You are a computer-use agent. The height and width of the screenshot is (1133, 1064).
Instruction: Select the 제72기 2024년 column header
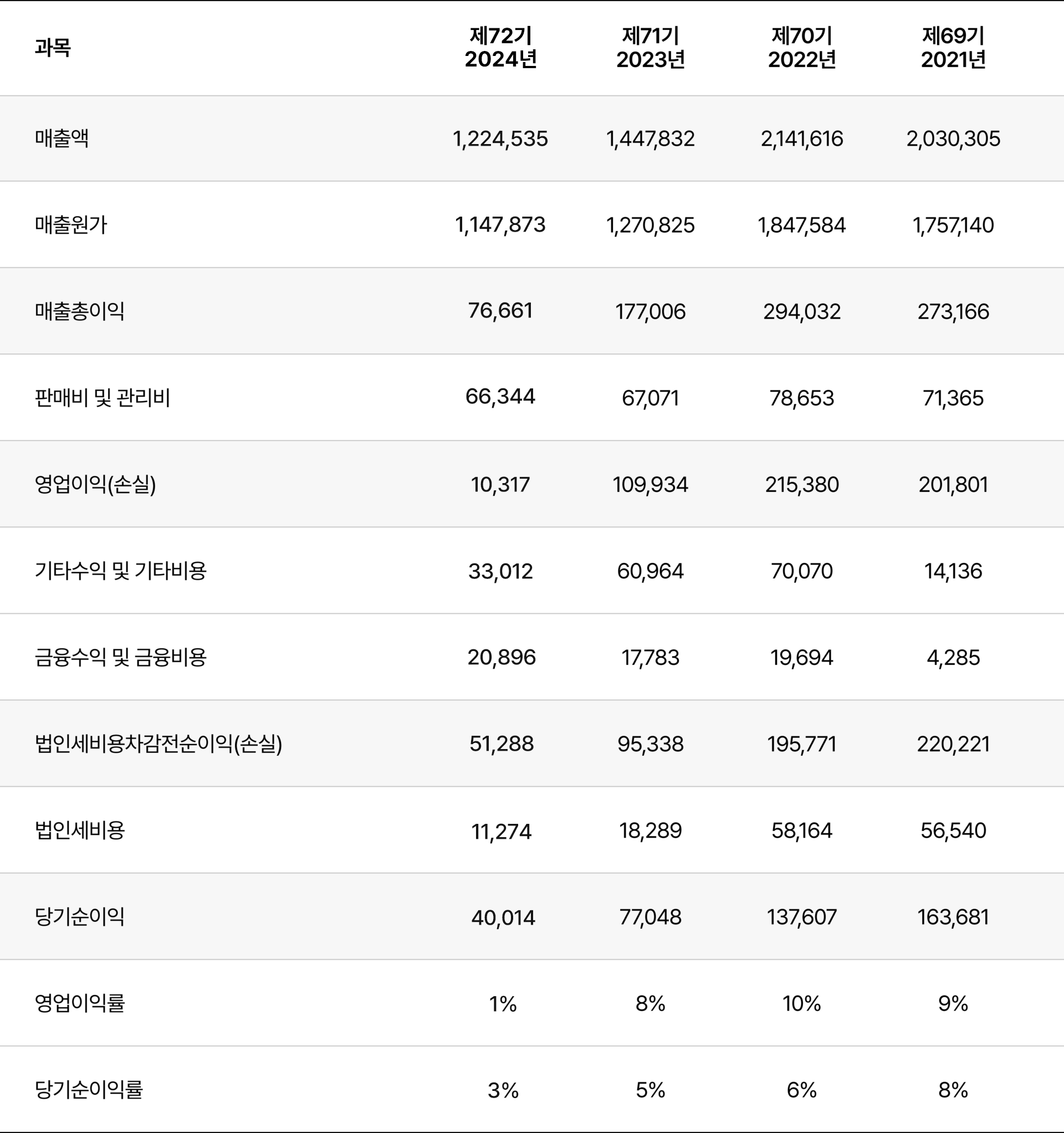click(500, 48)
